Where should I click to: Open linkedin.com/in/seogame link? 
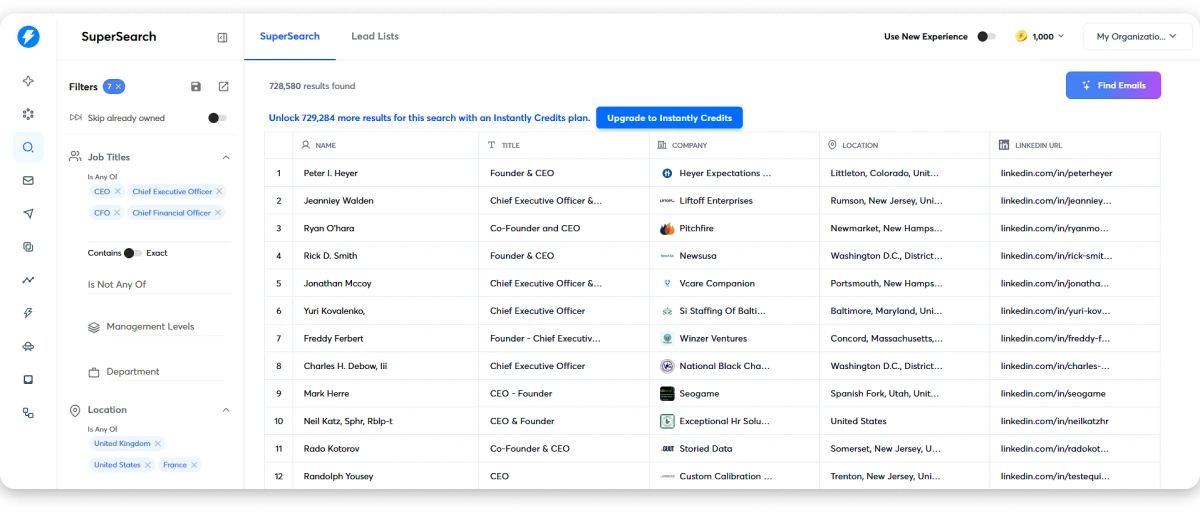1053,394
